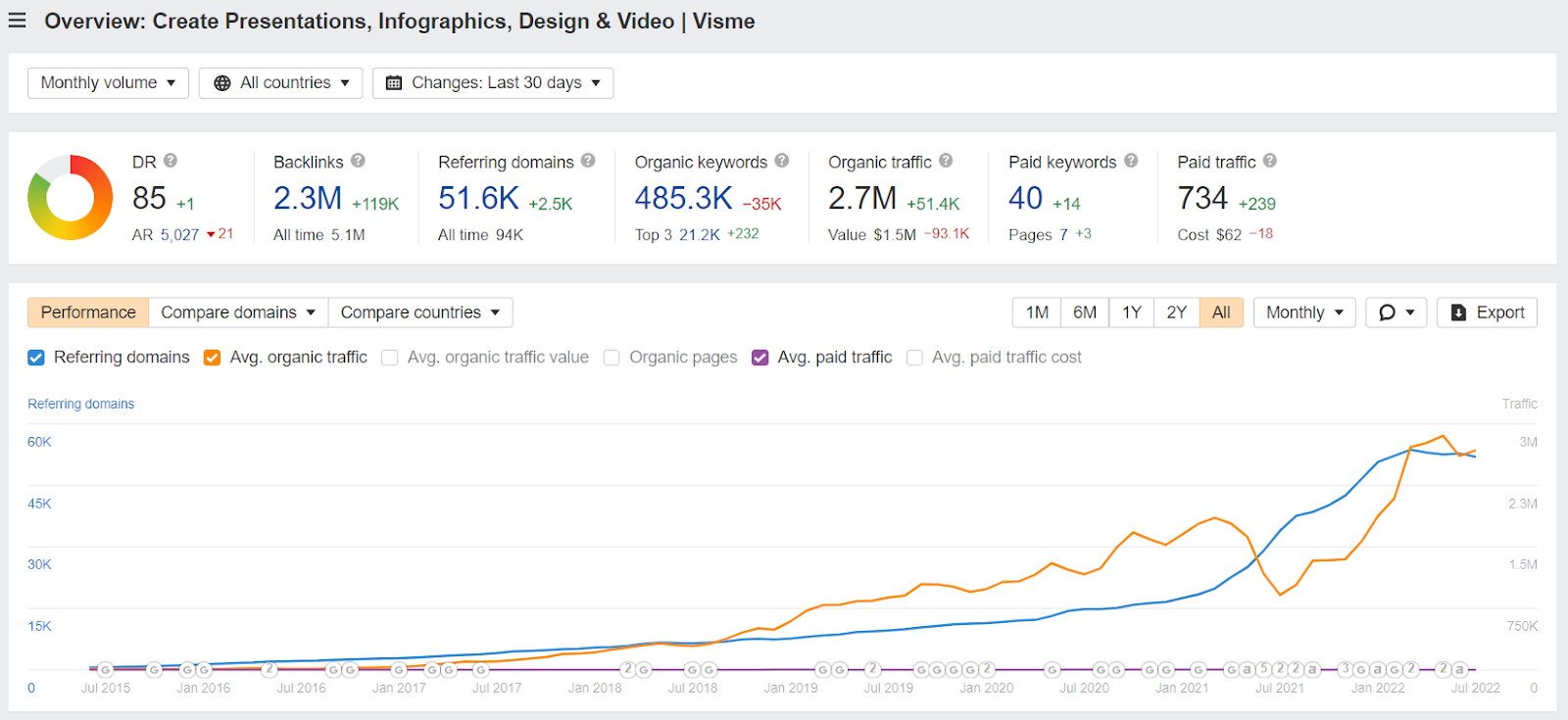Open the All countries dropdown
Viewport: 1568px width, 720px height.
pos(280,83)
